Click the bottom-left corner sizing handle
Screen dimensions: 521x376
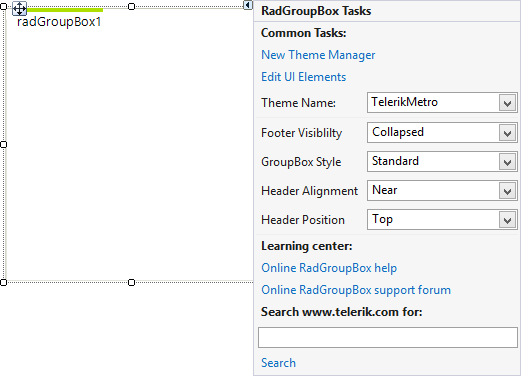[3, 283]
